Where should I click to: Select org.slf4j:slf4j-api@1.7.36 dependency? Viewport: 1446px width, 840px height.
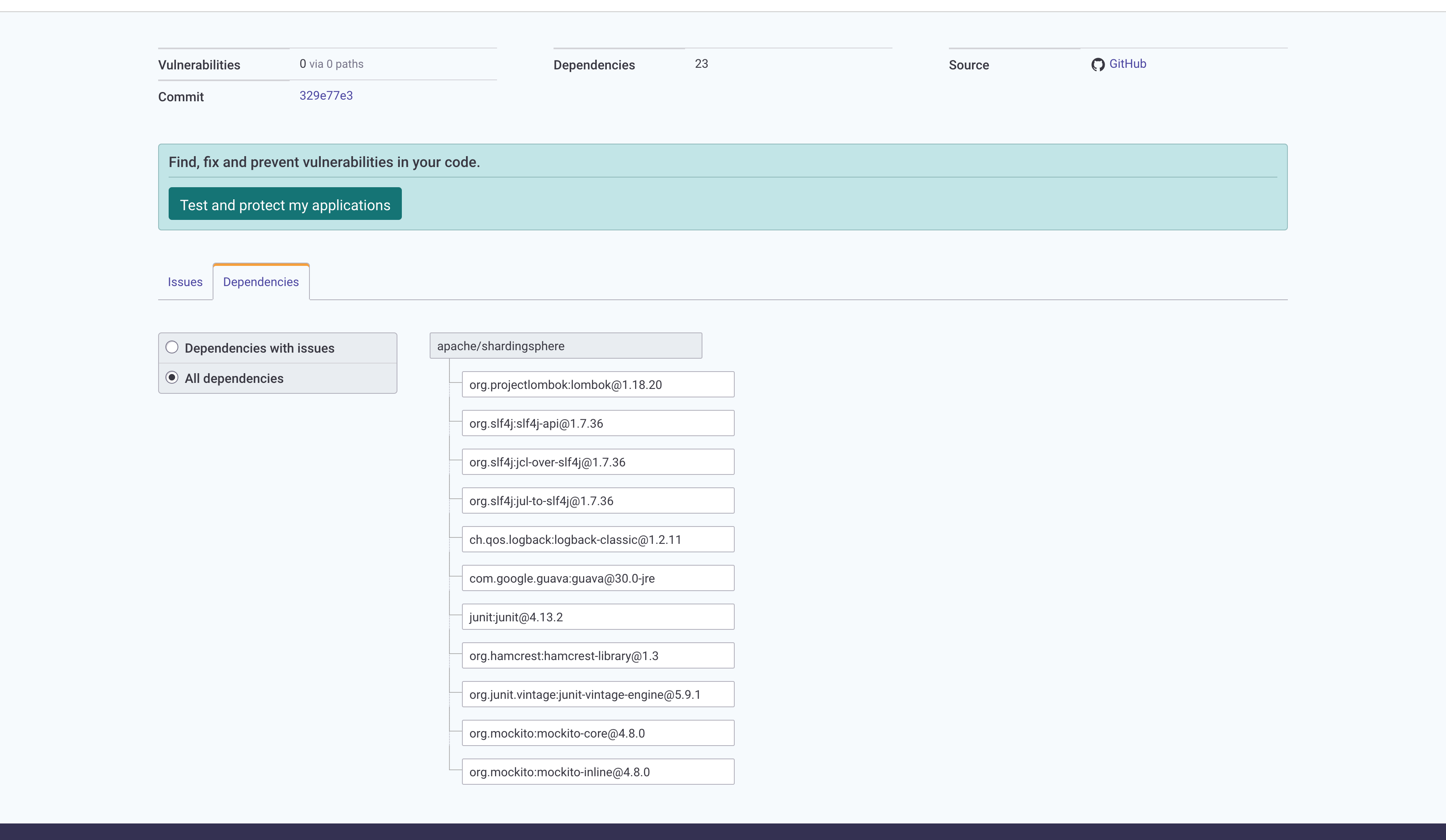click(x=598, y=424)
